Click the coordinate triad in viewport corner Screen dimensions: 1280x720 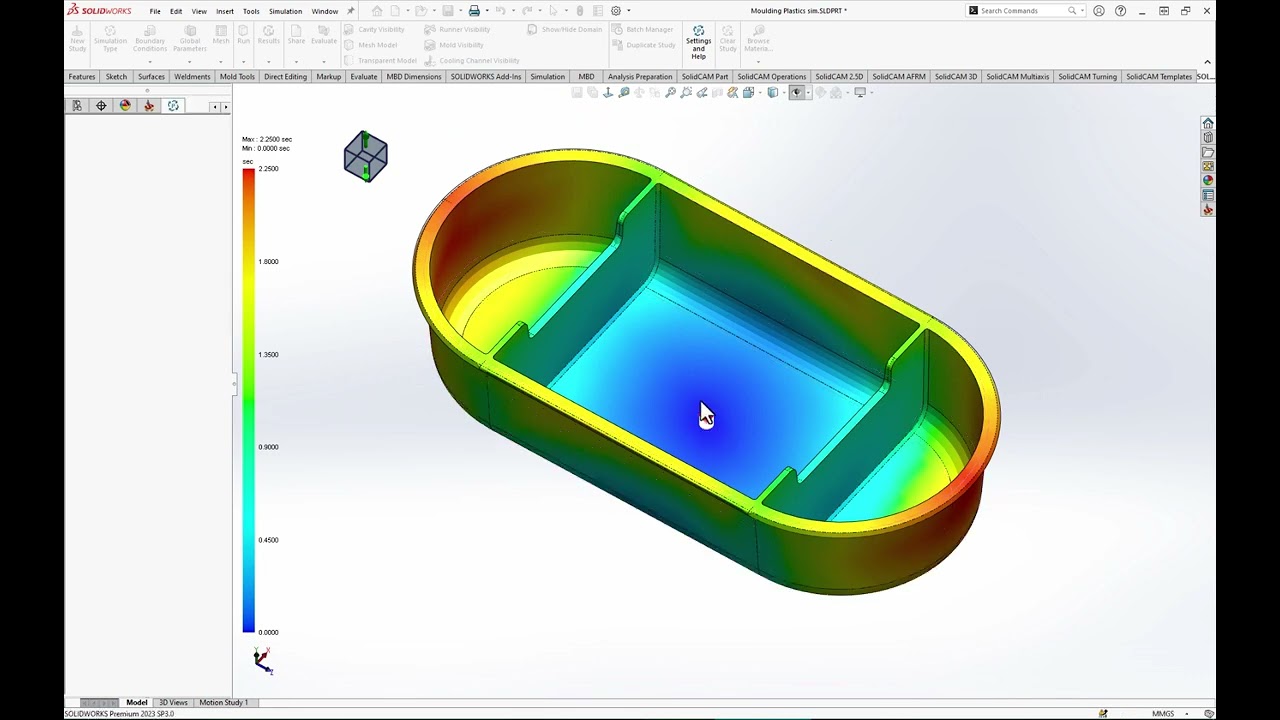click(263, 660)
